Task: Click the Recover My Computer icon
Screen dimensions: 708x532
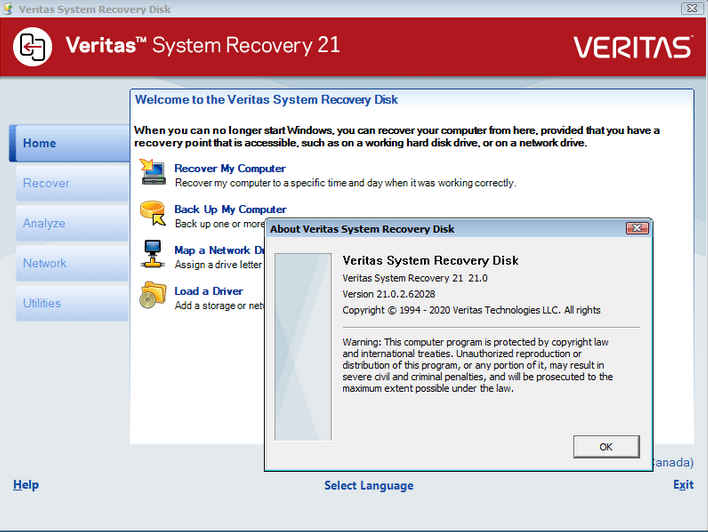Action: tap(153, 172)
